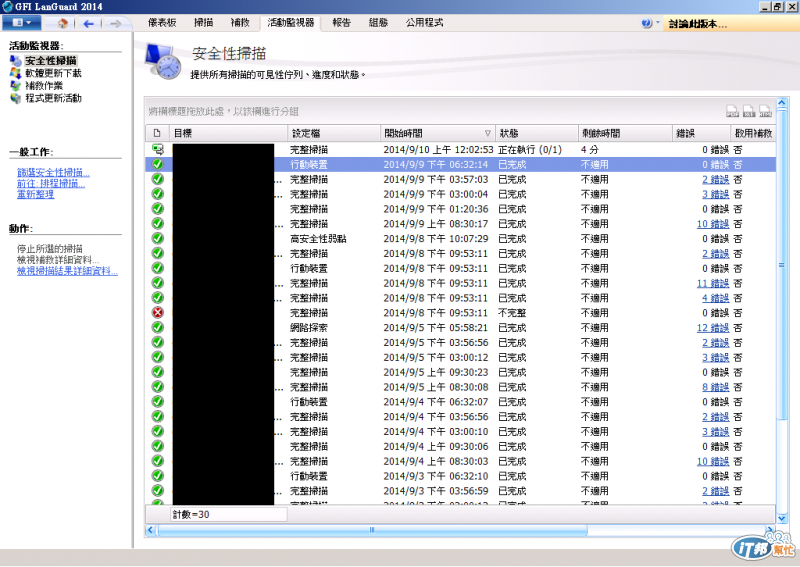Select the 2014/9/5 下午 05:58:21 time cell

436,328
